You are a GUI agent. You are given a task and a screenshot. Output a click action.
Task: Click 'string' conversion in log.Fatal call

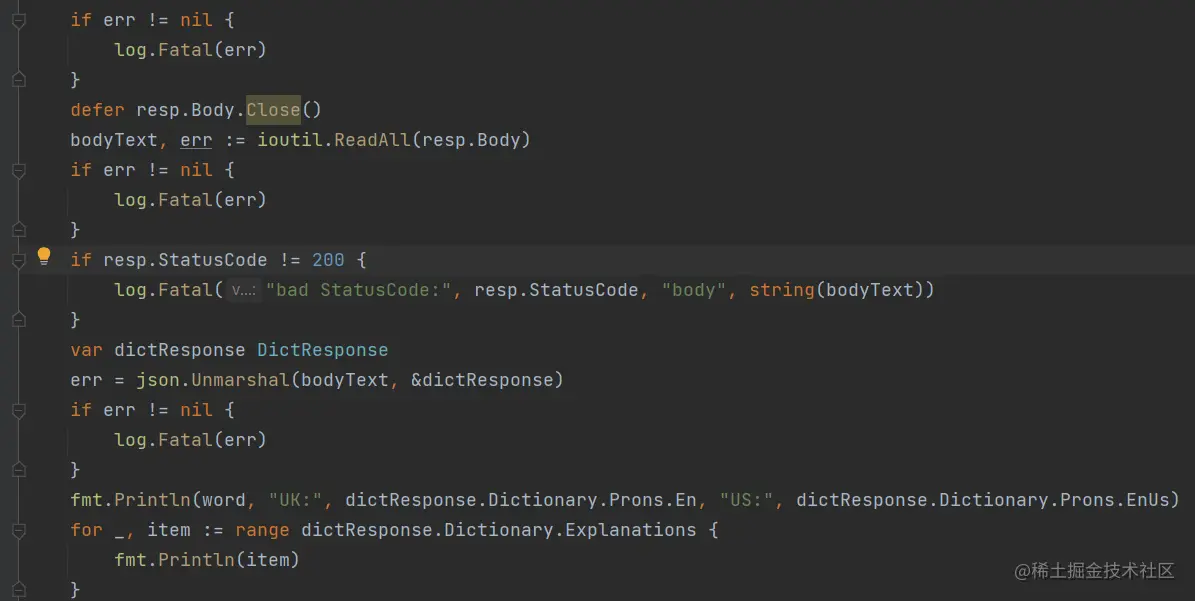782,290
